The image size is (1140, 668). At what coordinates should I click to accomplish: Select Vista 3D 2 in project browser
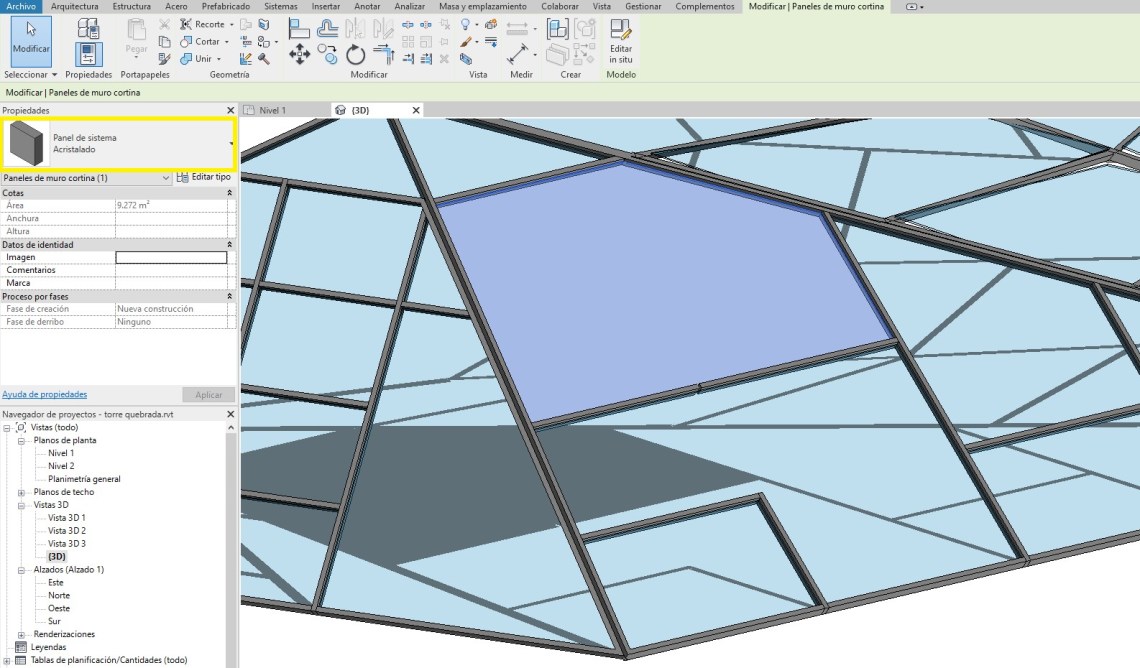pyautogui.click(x=67, y=530)
